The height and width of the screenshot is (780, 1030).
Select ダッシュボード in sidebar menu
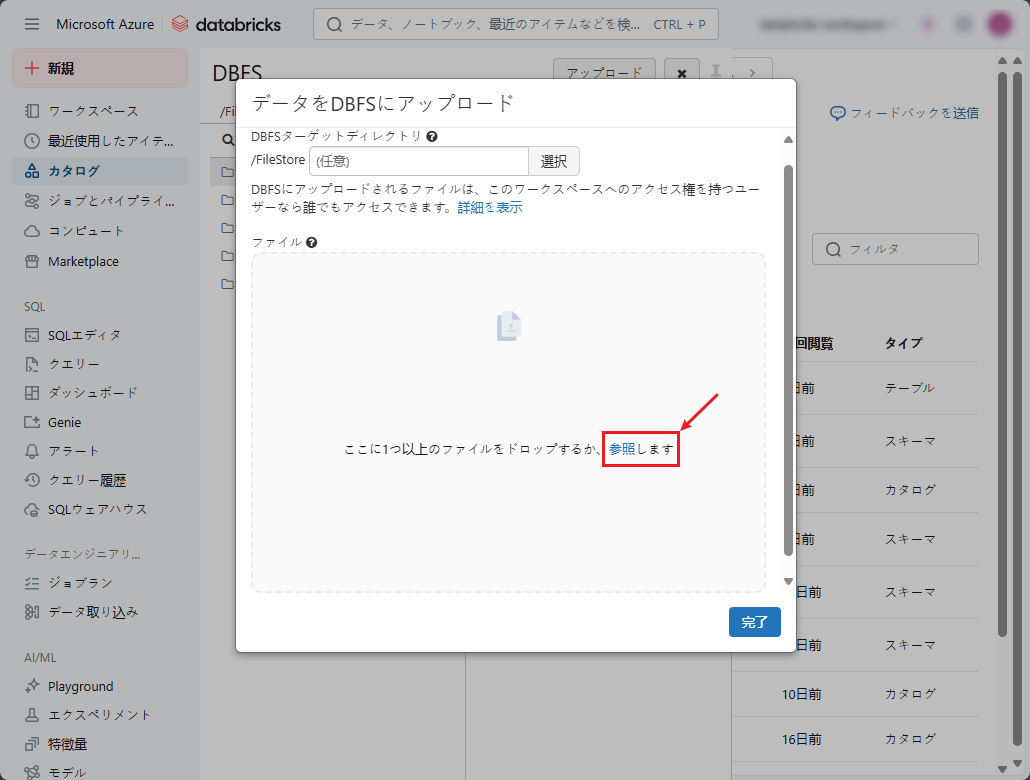pos(93,393)
